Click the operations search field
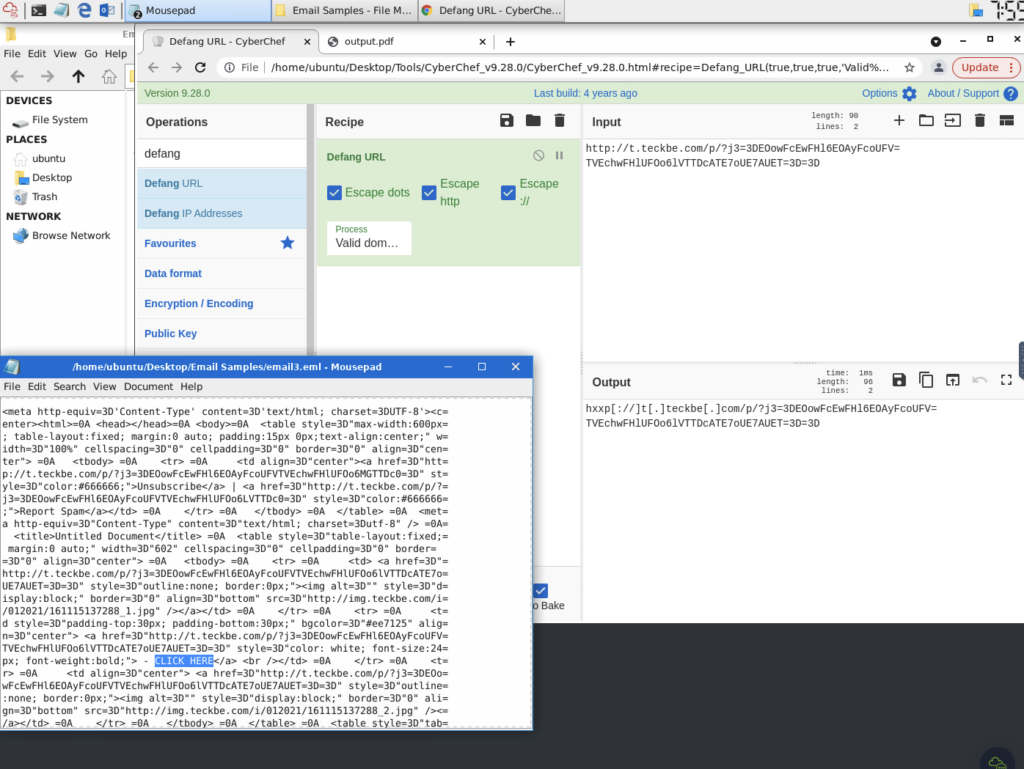 pyautogui.click(x=221, y=153)
